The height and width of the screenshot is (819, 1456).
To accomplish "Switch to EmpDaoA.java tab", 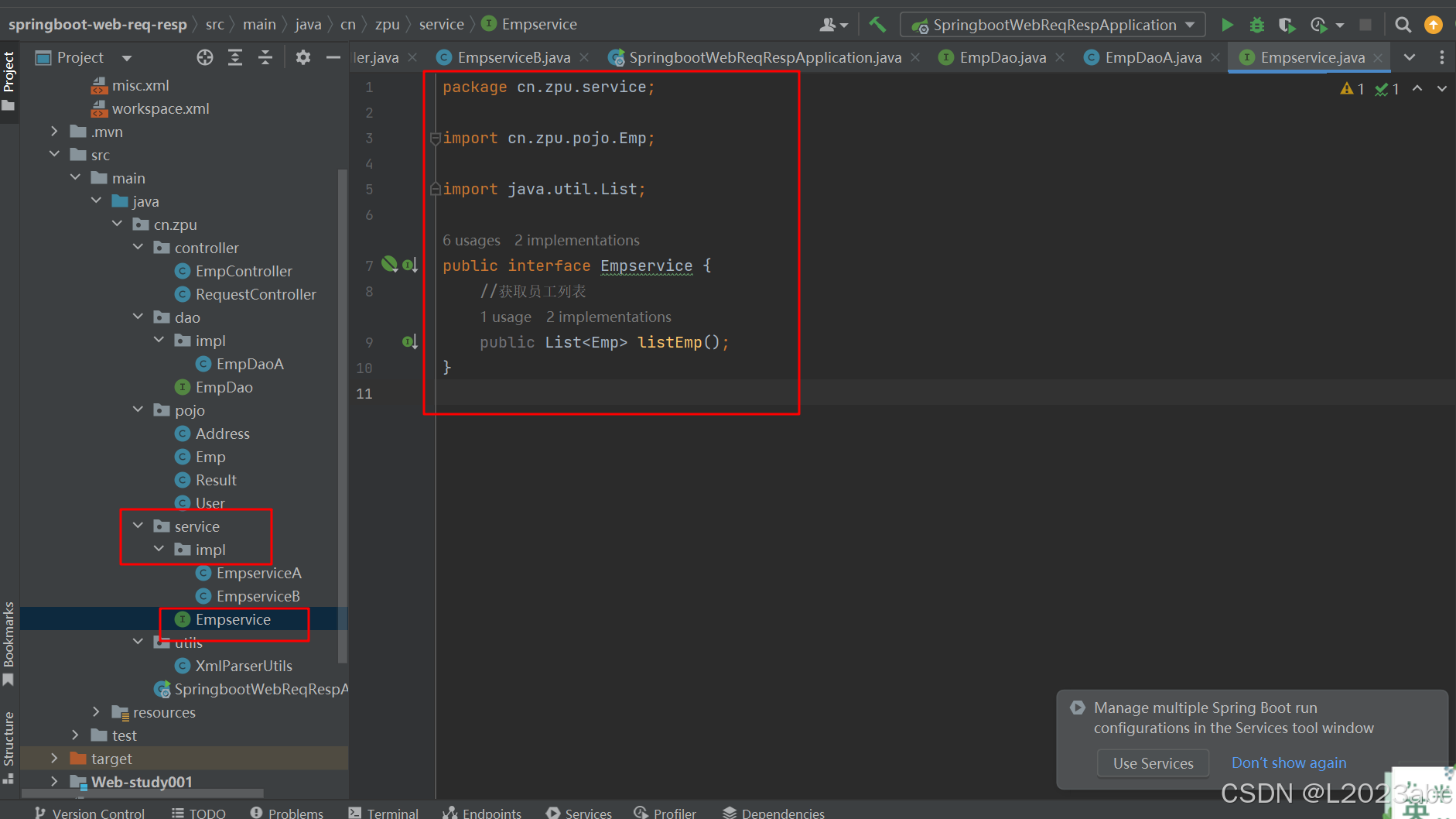I will point(1153,58).
